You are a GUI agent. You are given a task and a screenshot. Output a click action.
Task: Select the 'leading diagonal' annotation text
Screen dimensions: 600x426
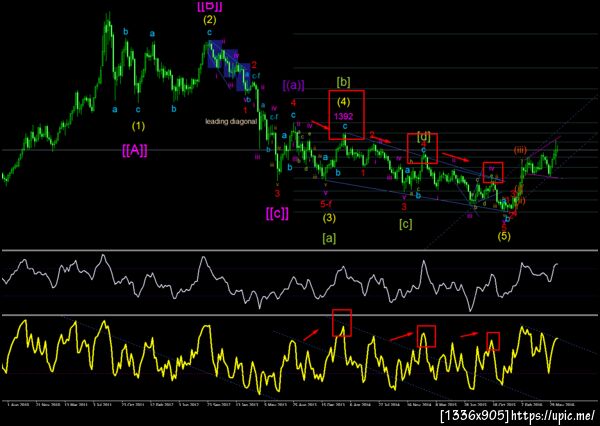[231, 122]
